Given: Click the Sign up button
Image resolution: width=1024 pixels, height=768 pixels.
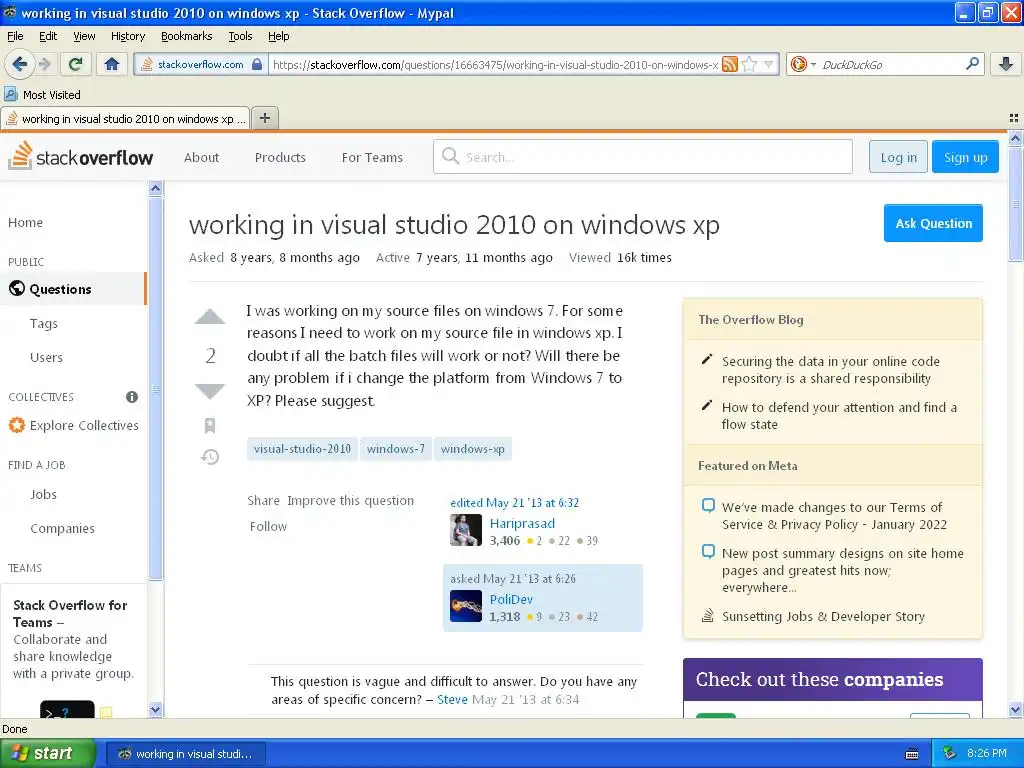Looking at the screenshot, I should point(965,157).
